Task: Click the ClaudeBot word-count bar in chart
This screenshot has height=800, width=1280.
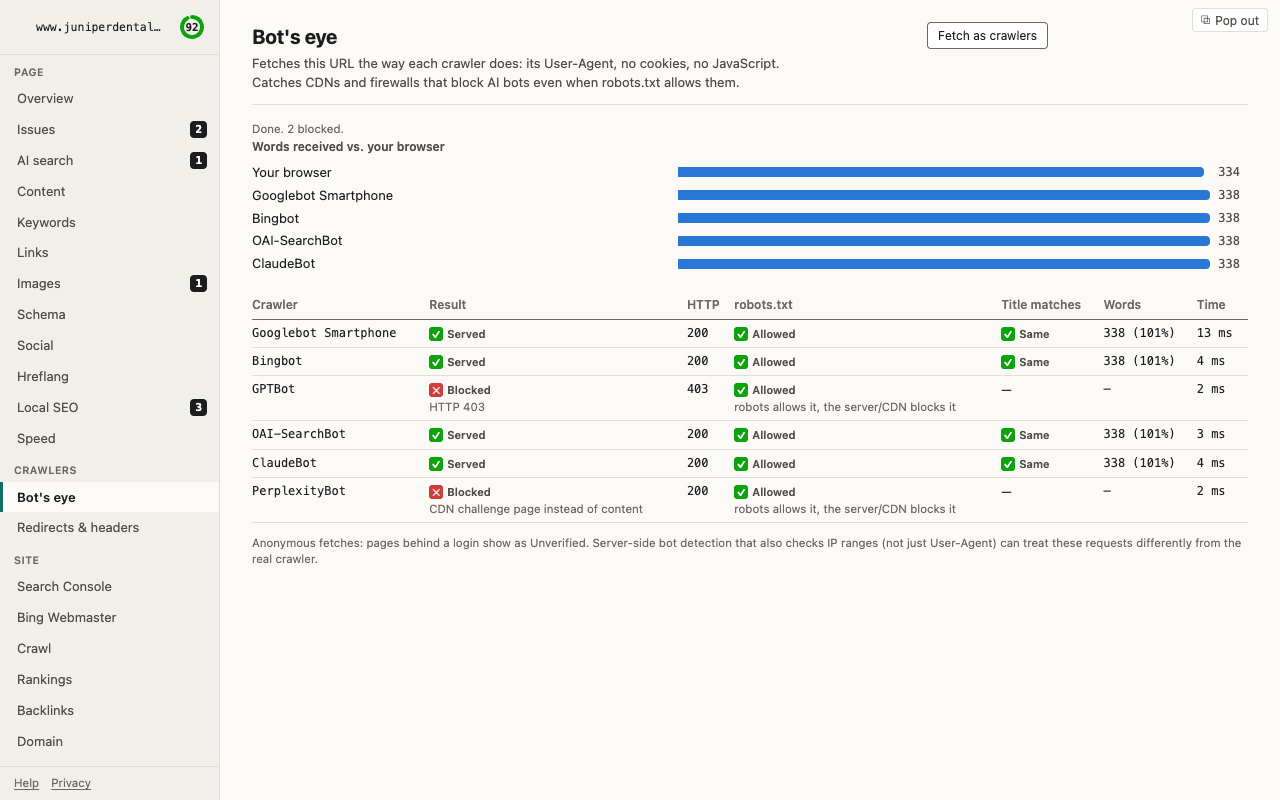Action: 944,264
